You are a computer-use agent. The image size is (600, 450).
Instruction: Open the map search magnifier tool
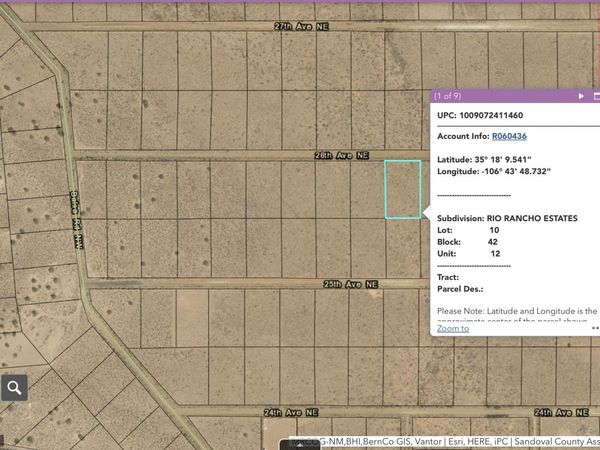(14, 388)
